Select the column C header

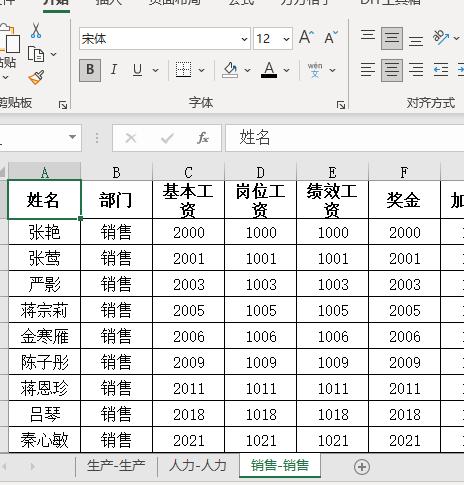tap(189, 172)
